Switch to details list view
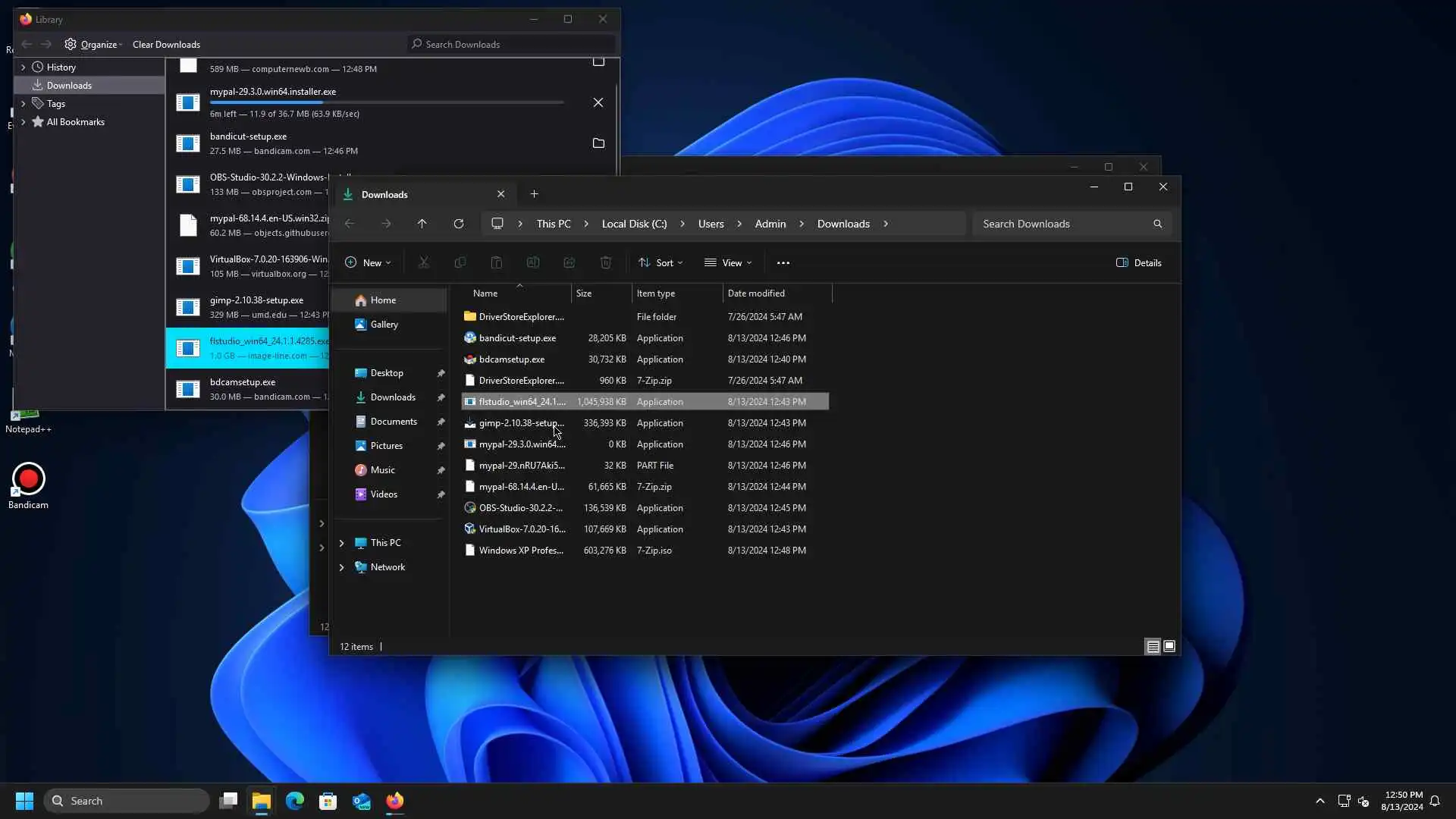Viewport: 1456px width, 819px height. click(x=1153, y=646)
